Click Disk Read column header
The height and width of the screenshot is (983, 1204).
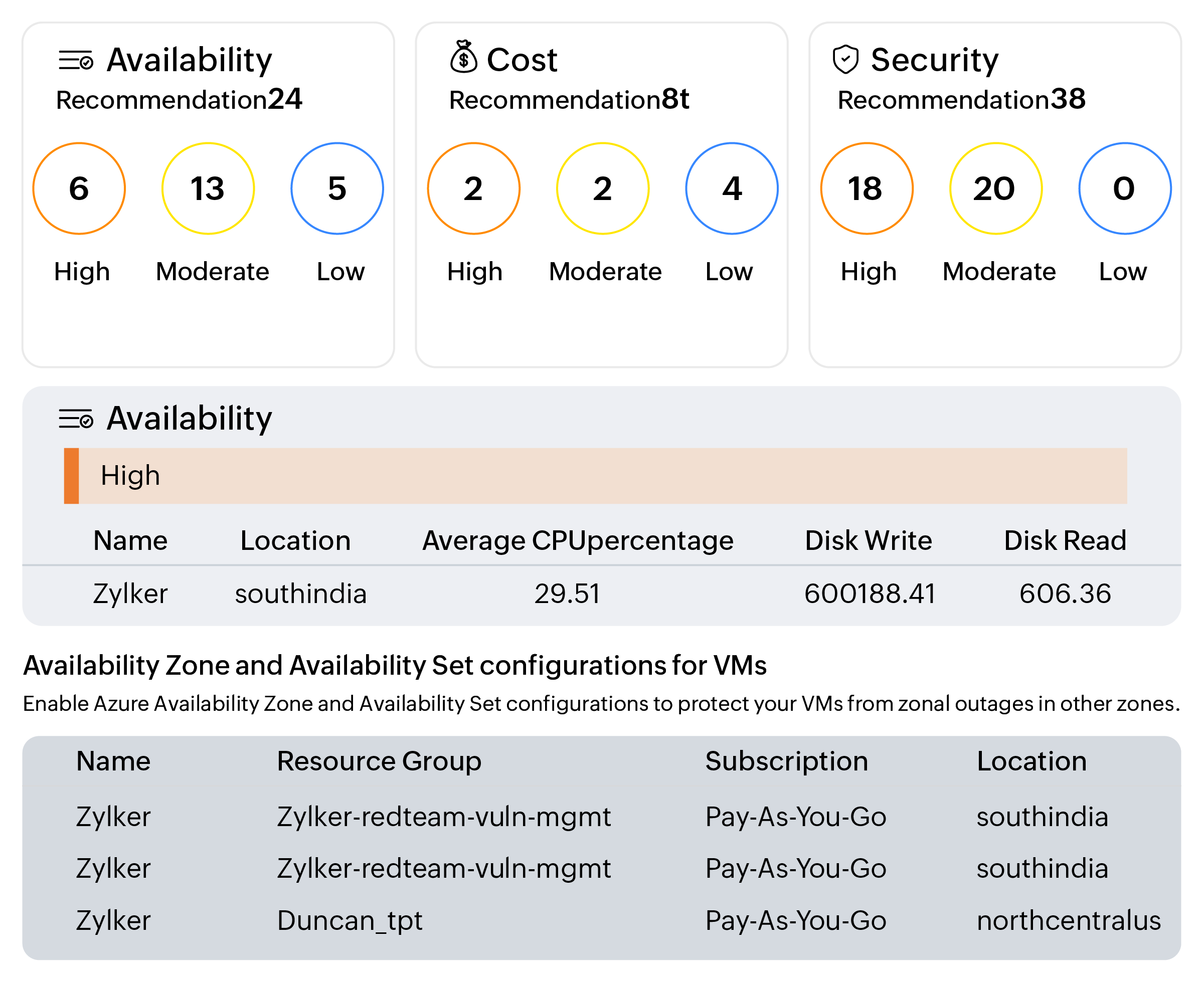click(1065, 541)
